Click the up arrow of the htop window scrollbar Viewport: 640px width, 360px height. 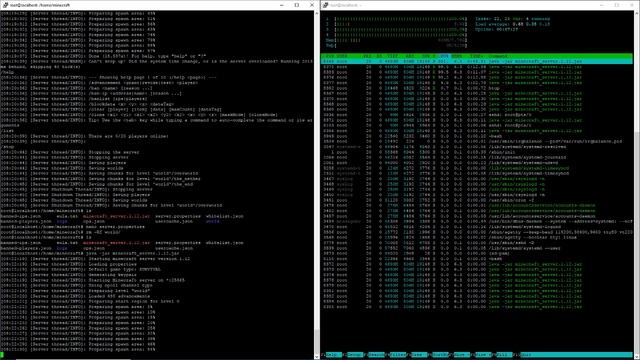coord(637,13)
